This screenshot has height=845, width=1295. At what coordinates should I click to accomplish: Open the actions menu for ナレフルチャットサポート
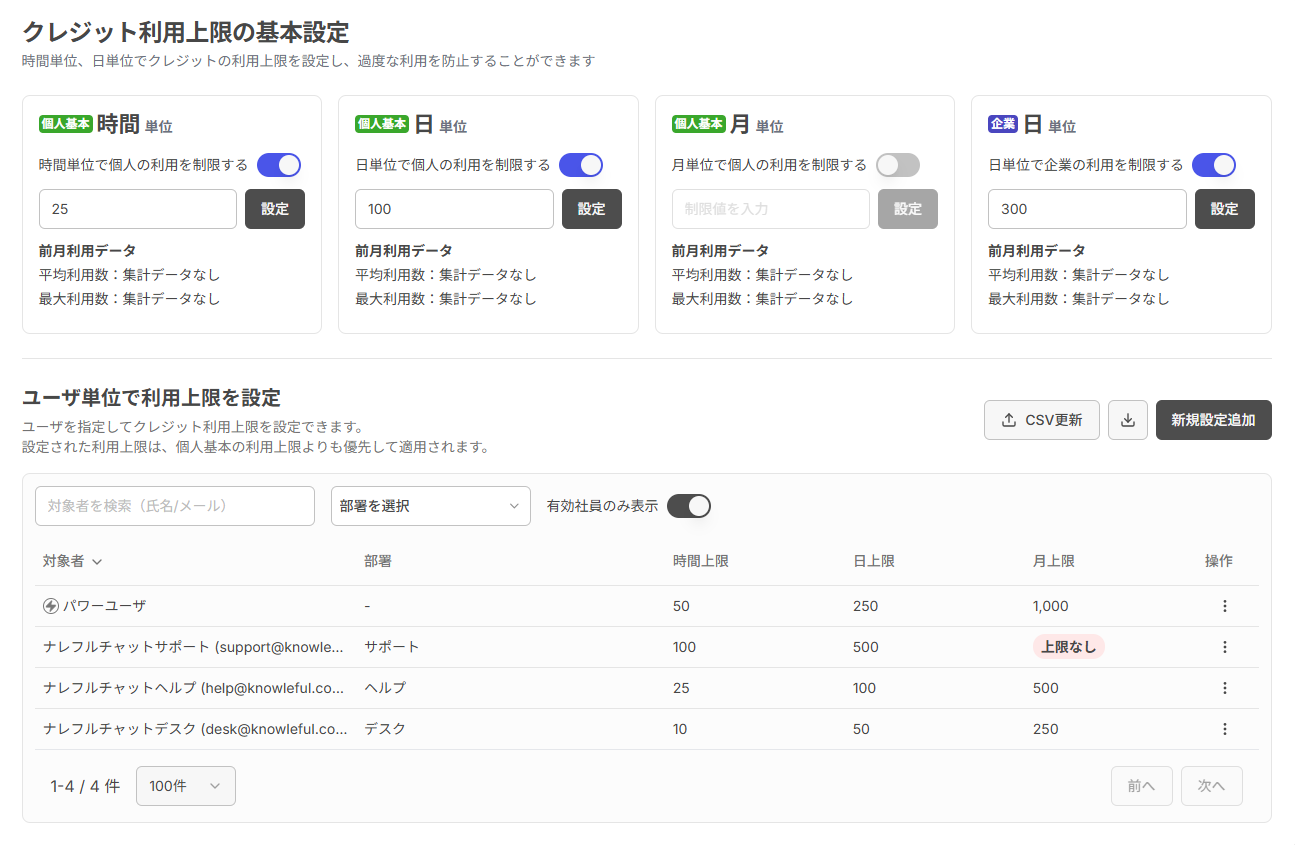click(x=1225, y=647)
